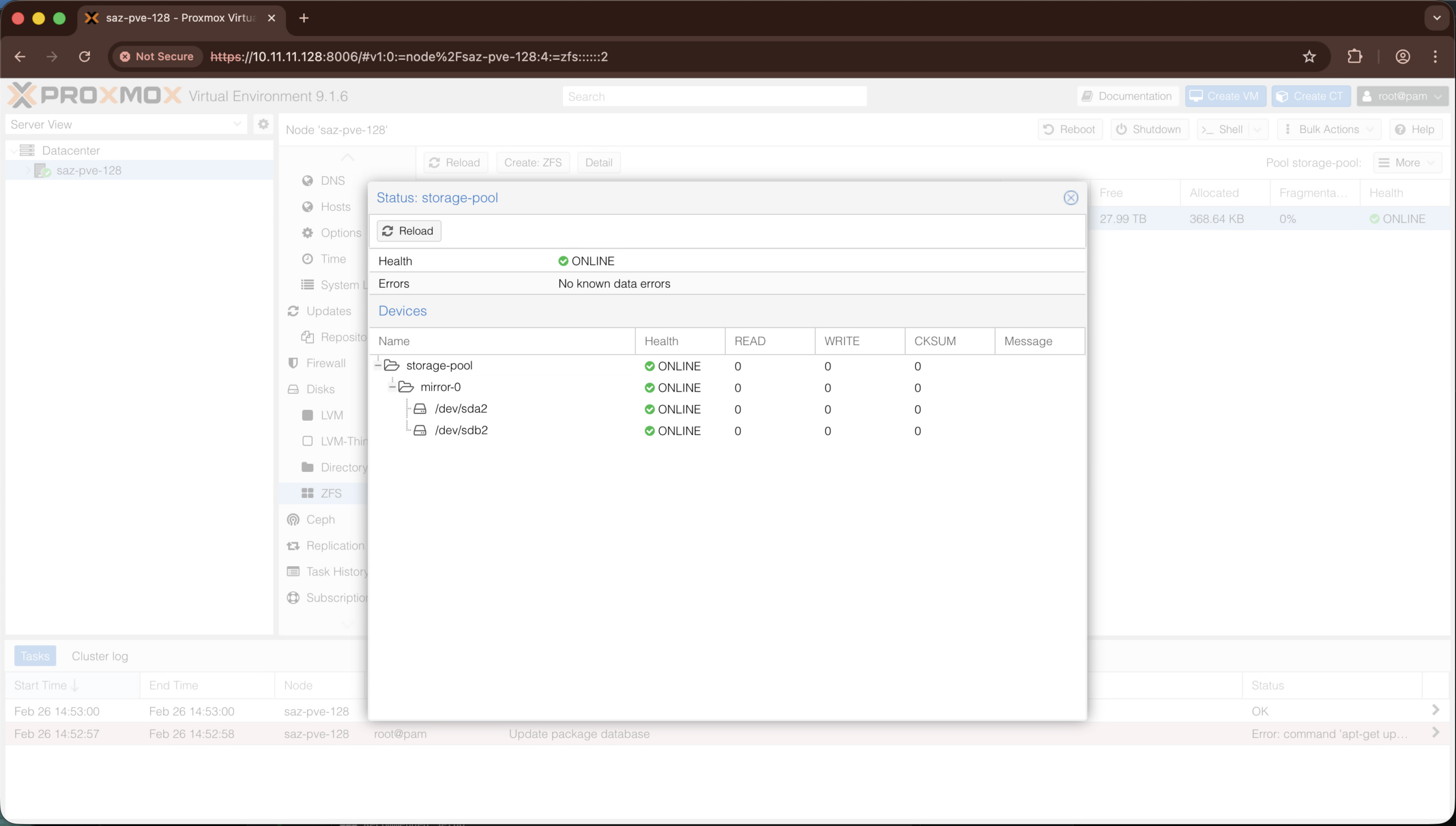Click the tree settings gear icon
Viewport: 1456px width, 826px height.
(263, 124)
